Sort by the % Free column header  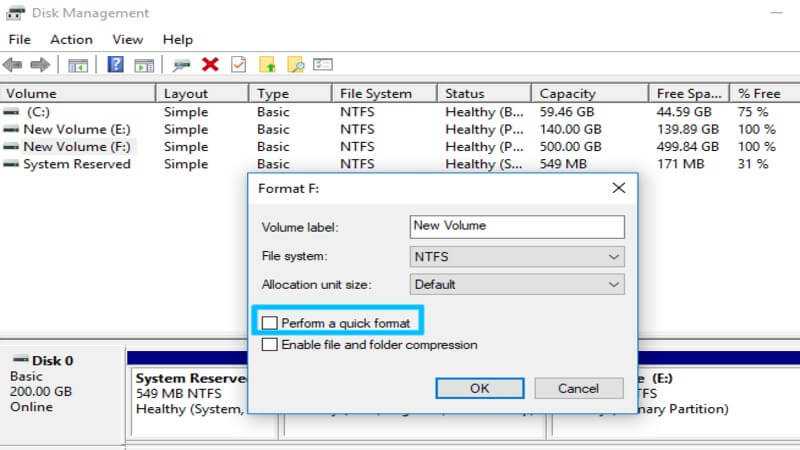pyautogui.click(x=765, y=93)
